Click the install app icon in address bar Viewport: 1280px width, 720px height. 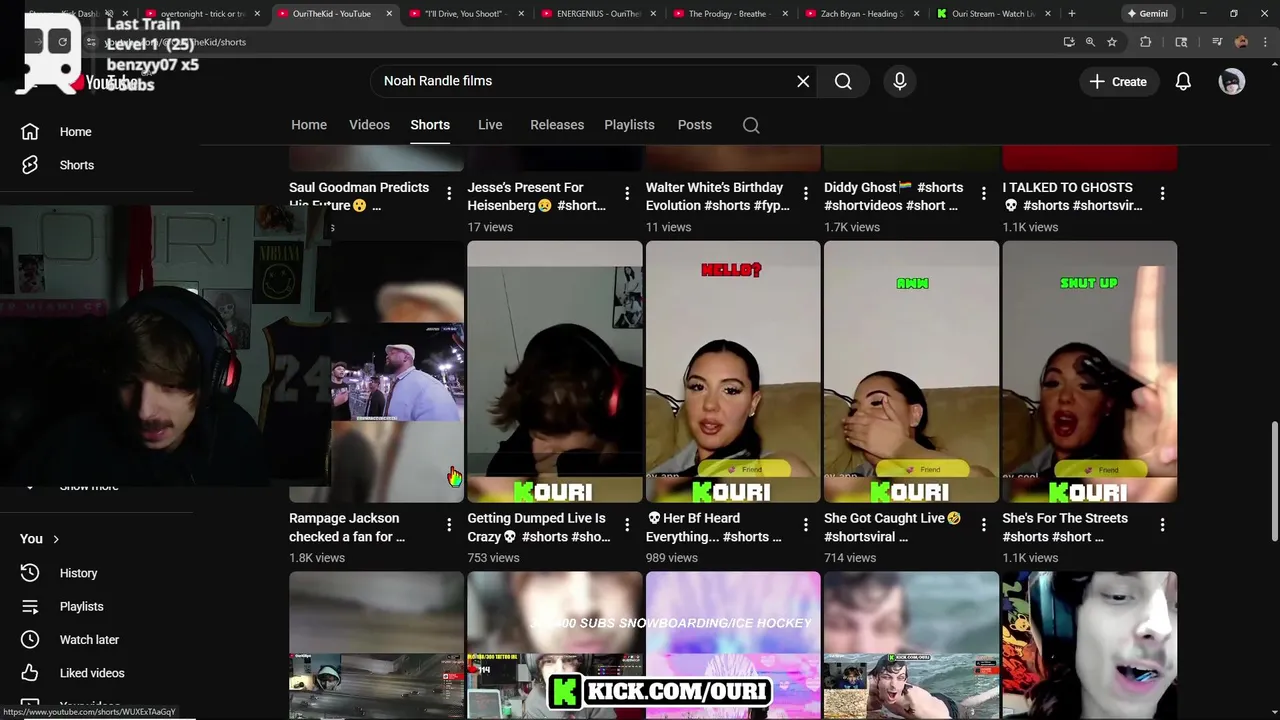click(1069, 42)
